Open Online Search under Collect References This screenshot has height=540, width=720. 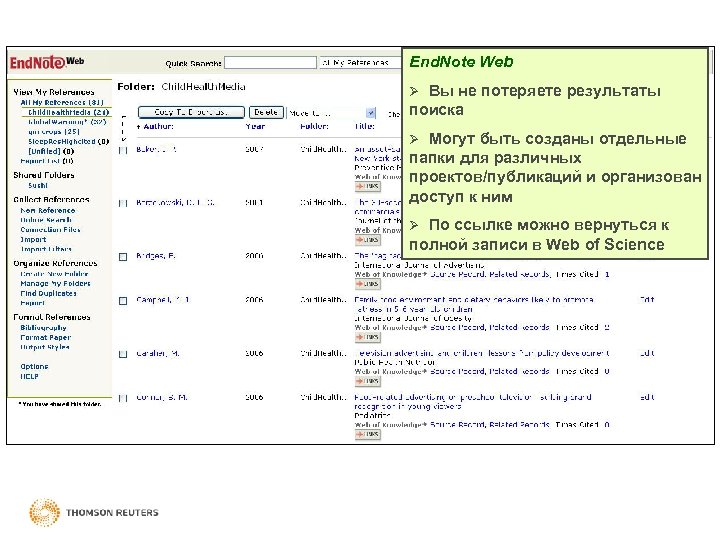(46, 220)
